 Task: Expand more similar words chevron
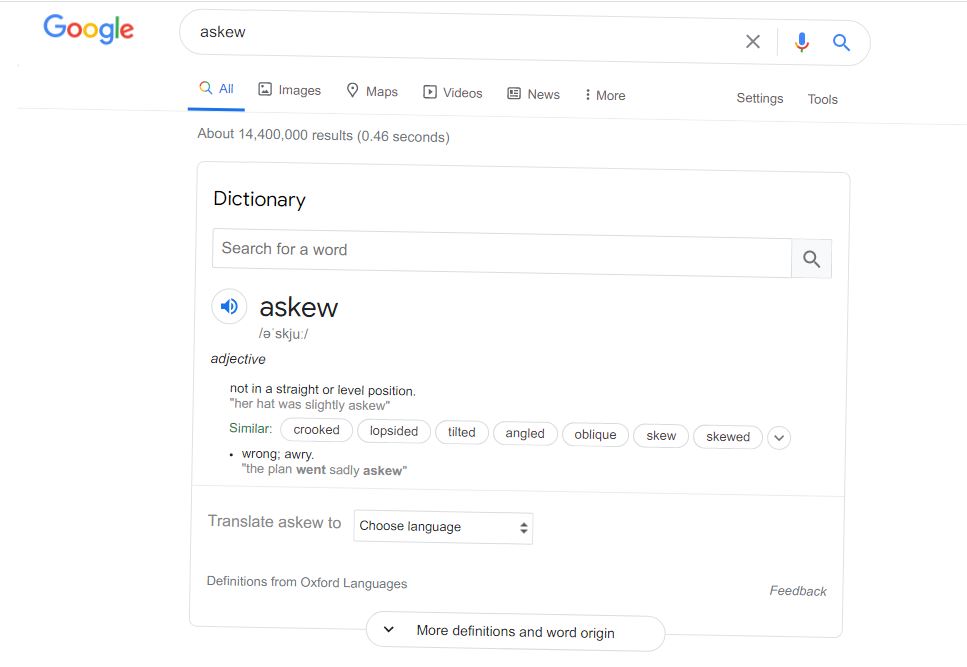[x=779, y=438]
